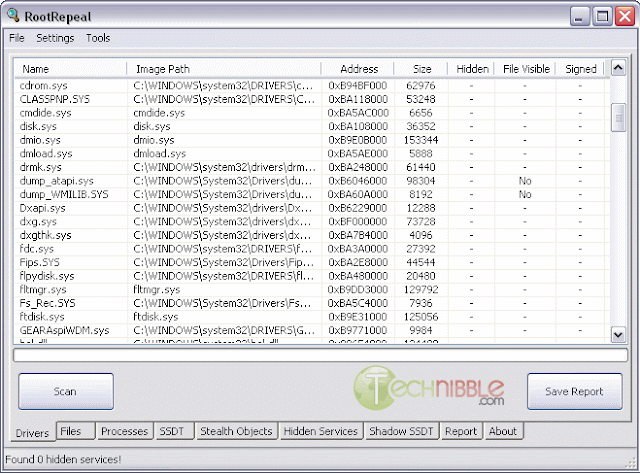The width and height of the screenshot is (640, 474).
Task: Select the fdc.sys driver row
Action: point(312,249)
